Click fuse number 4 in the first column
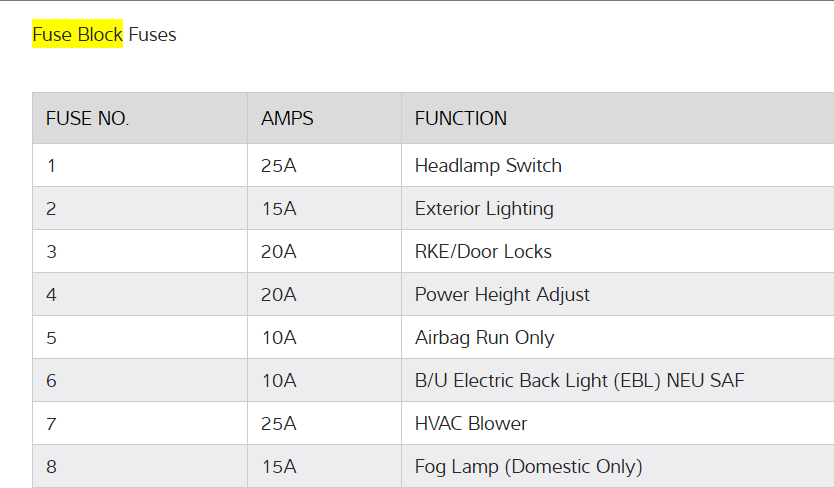834x488 pixels. pyautogui.click(x=51, y=295)
